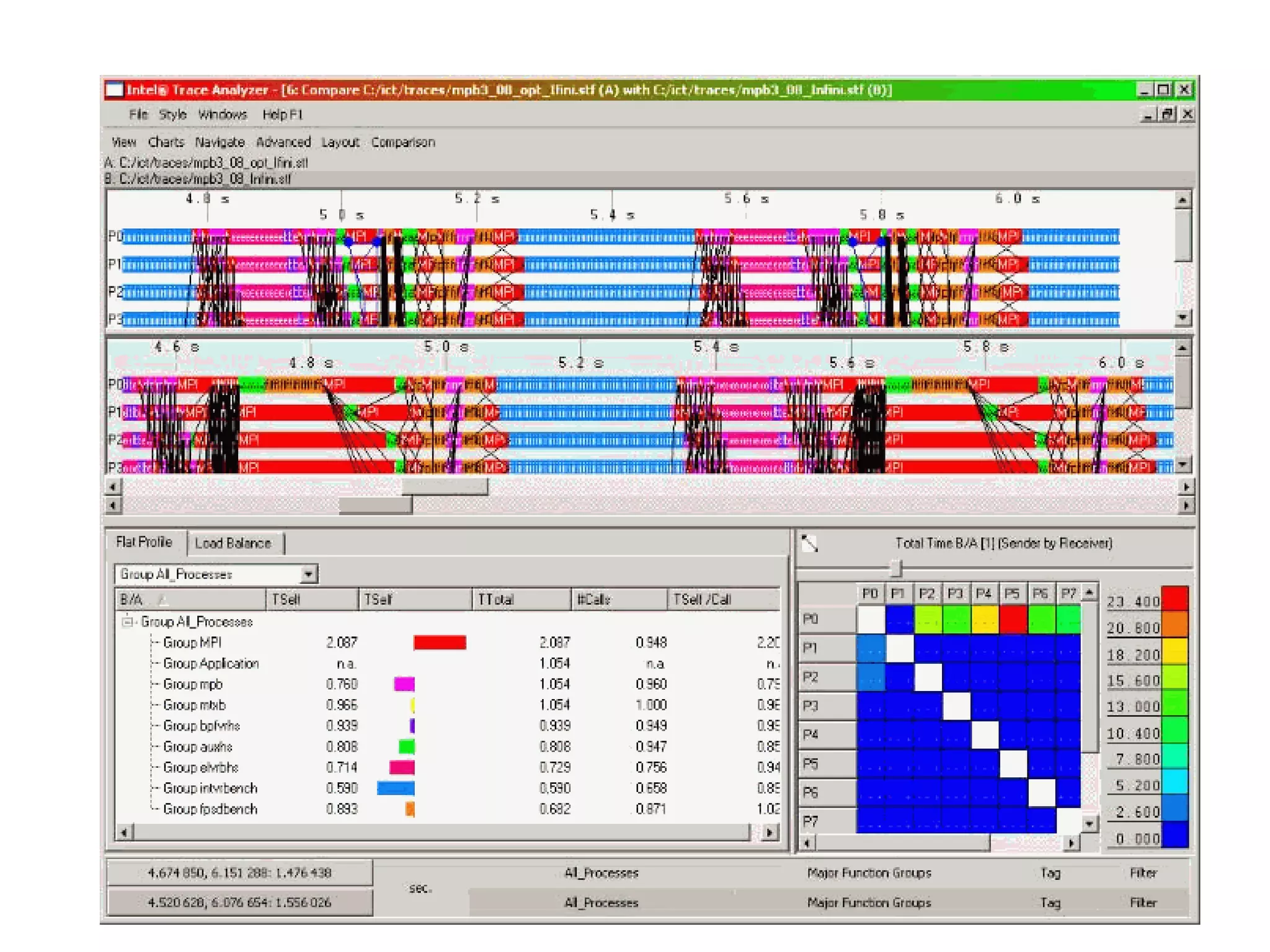Click the lower horizontal time scrollbar thumb
The image size is (1270, 952).
[x=375, y=506]
